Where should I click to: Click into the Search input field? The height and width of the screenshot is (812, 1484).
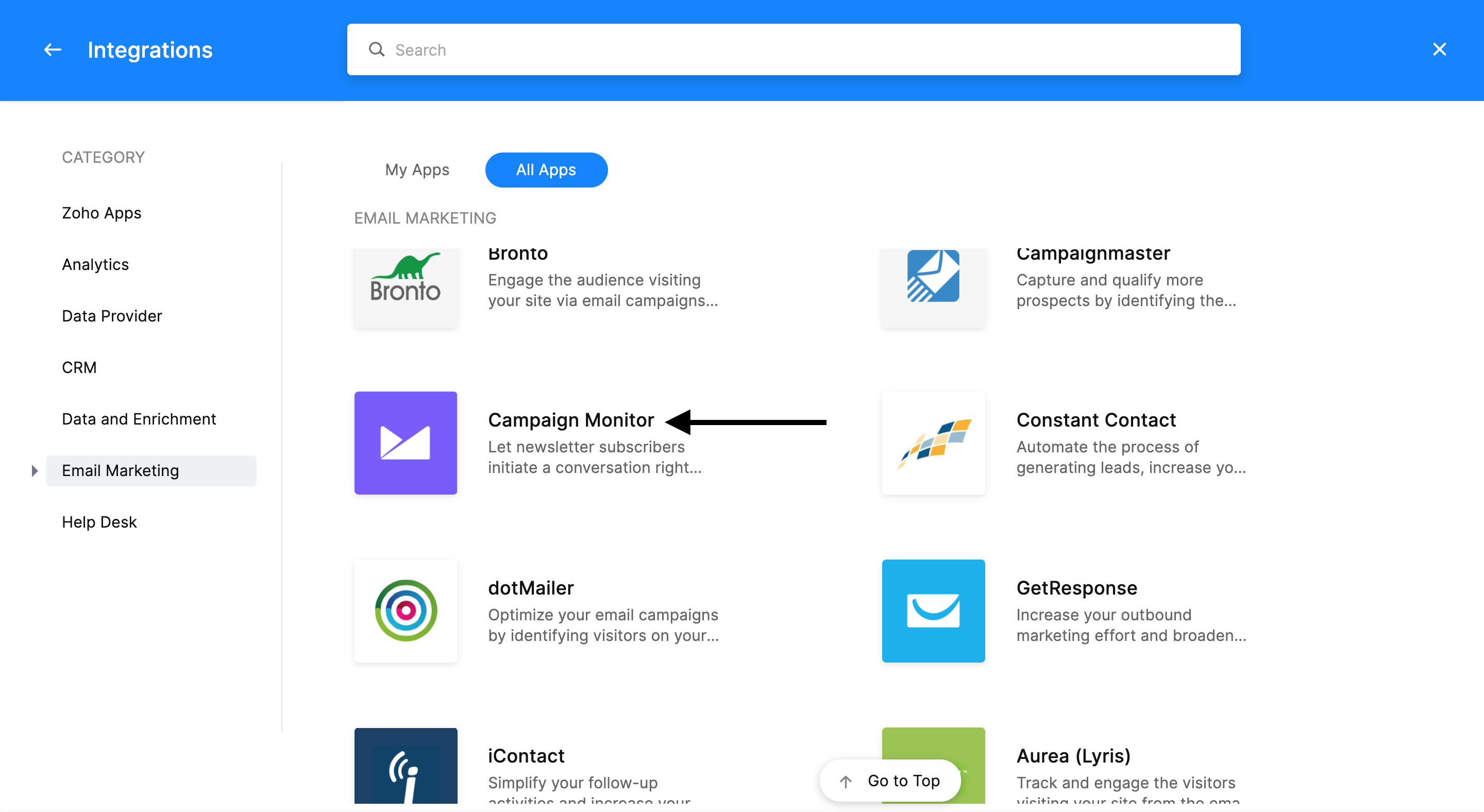point(806,50)
